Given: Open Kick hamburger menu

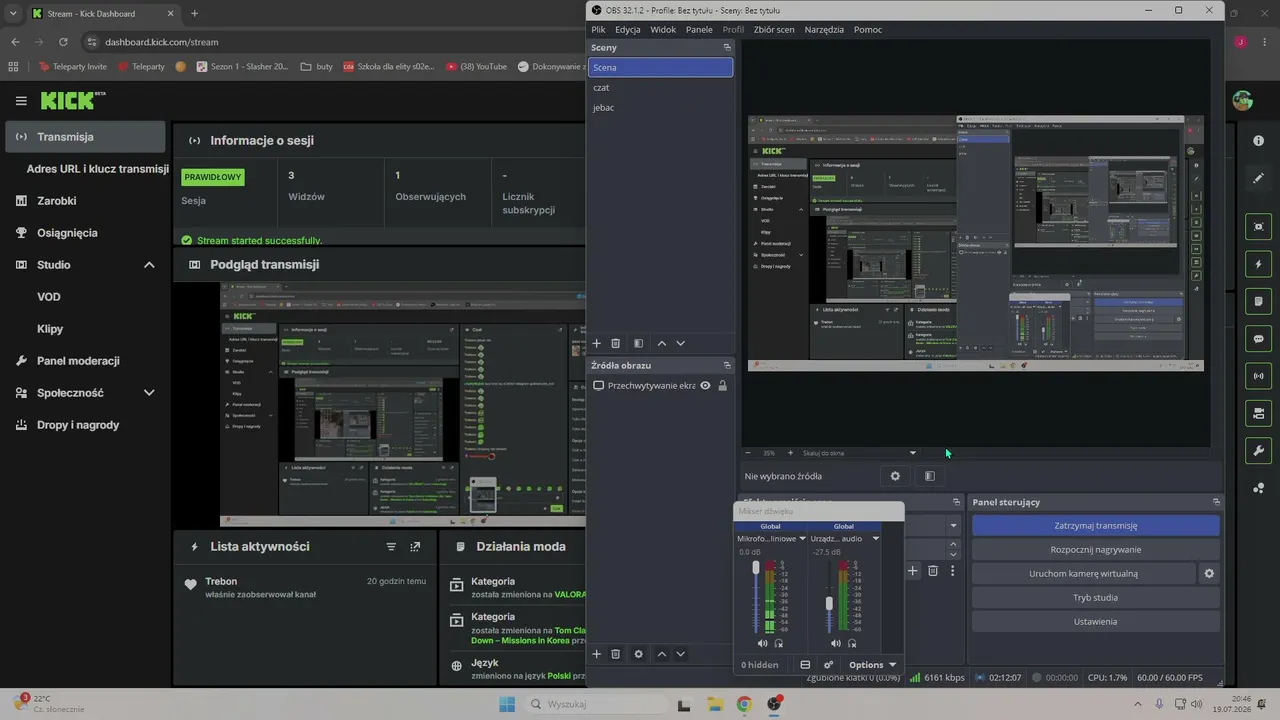Looking at the screenshot, I should pyautogui.click(x=21, y=101).
